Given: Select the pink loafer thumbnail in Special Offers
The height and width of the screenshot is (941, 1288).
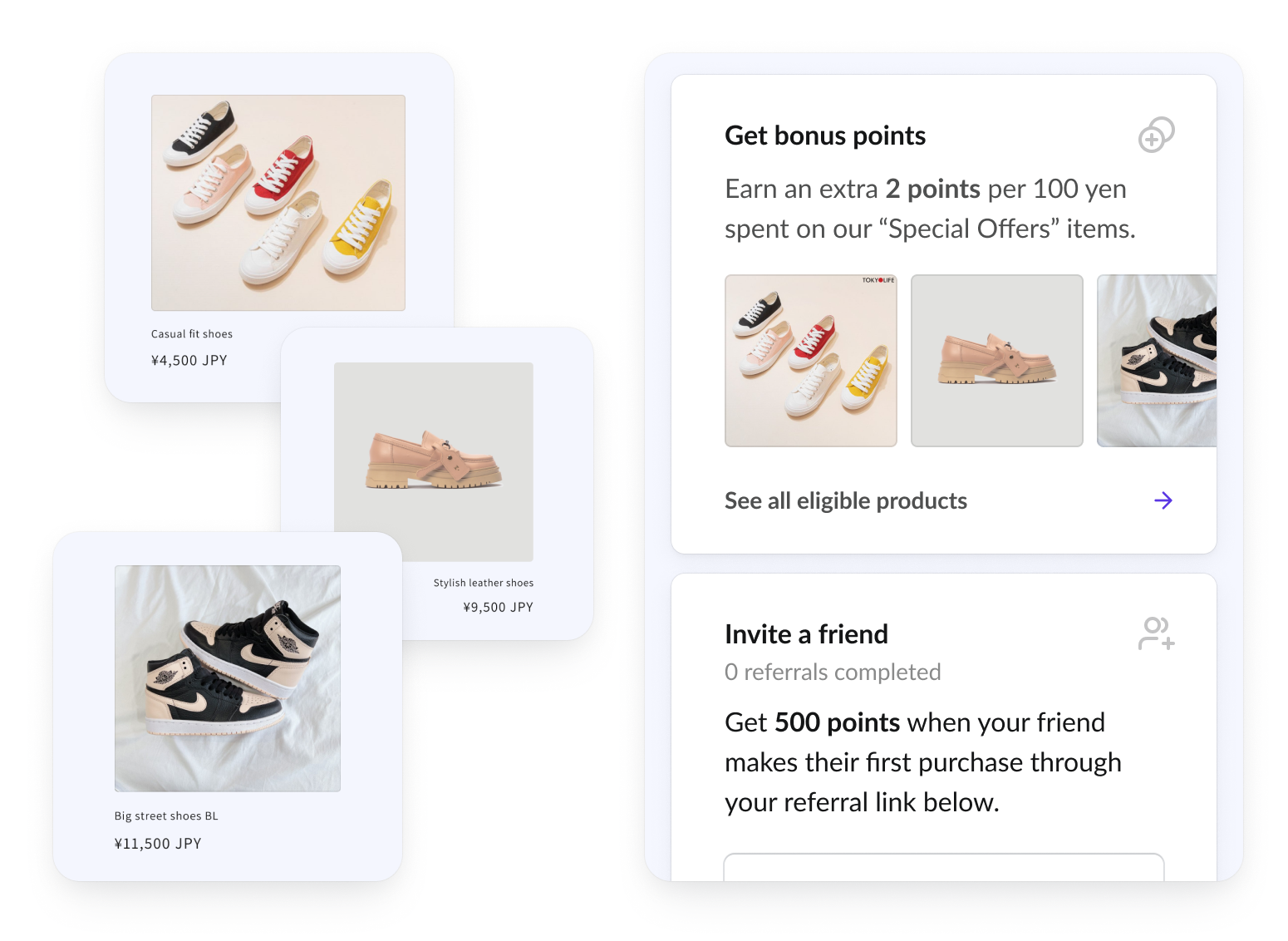Looking at the screenshot, I should pos(996,361).
